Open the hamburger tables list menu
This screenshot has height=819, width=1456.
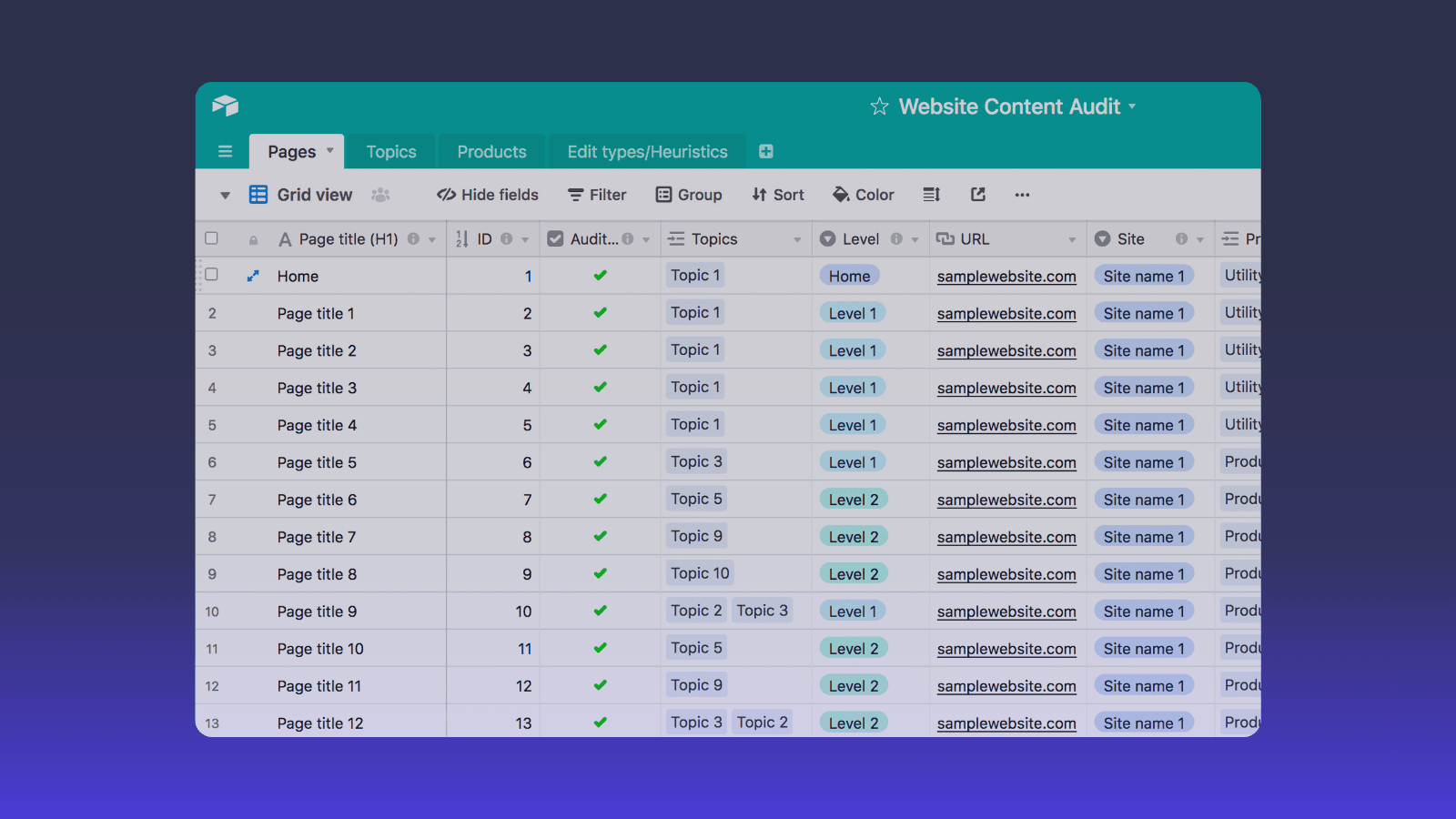click(225, 152)
